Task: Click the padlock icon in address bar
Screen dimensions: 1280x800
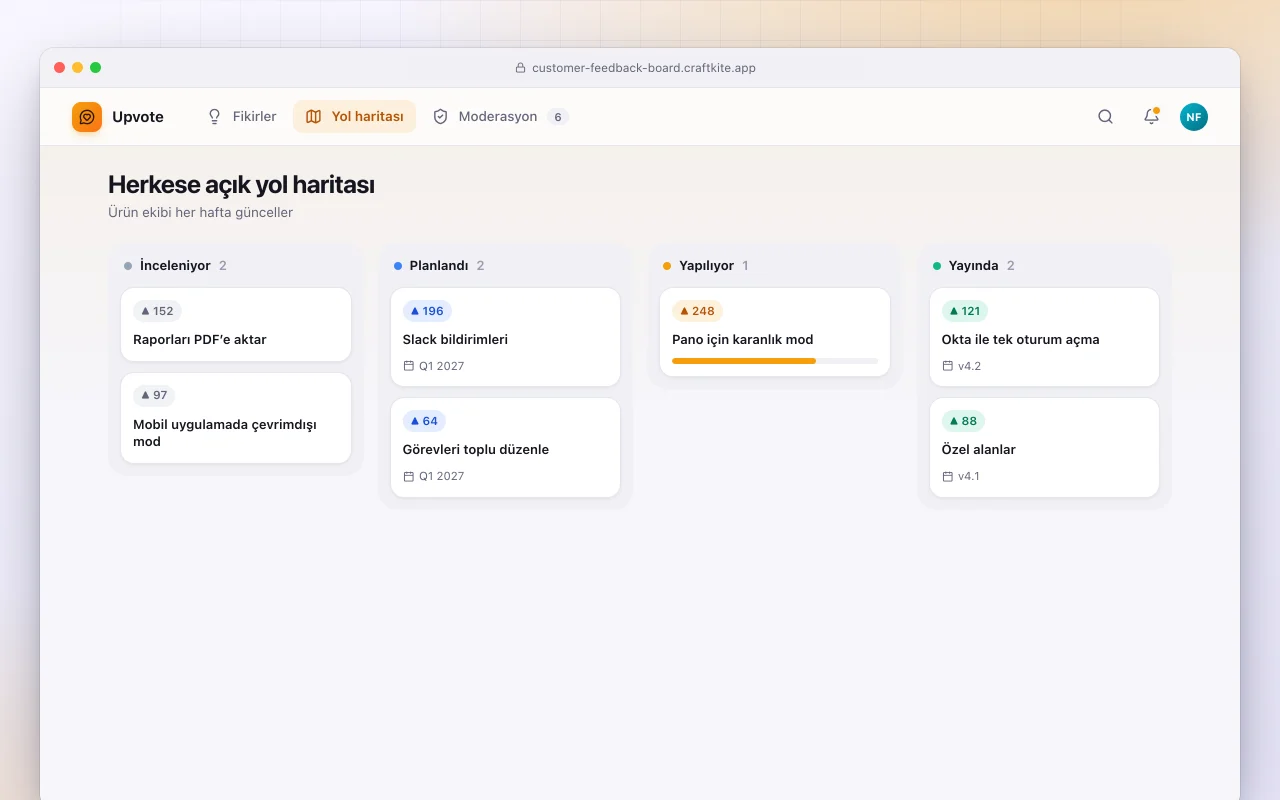Action: [x=520, y=68]
